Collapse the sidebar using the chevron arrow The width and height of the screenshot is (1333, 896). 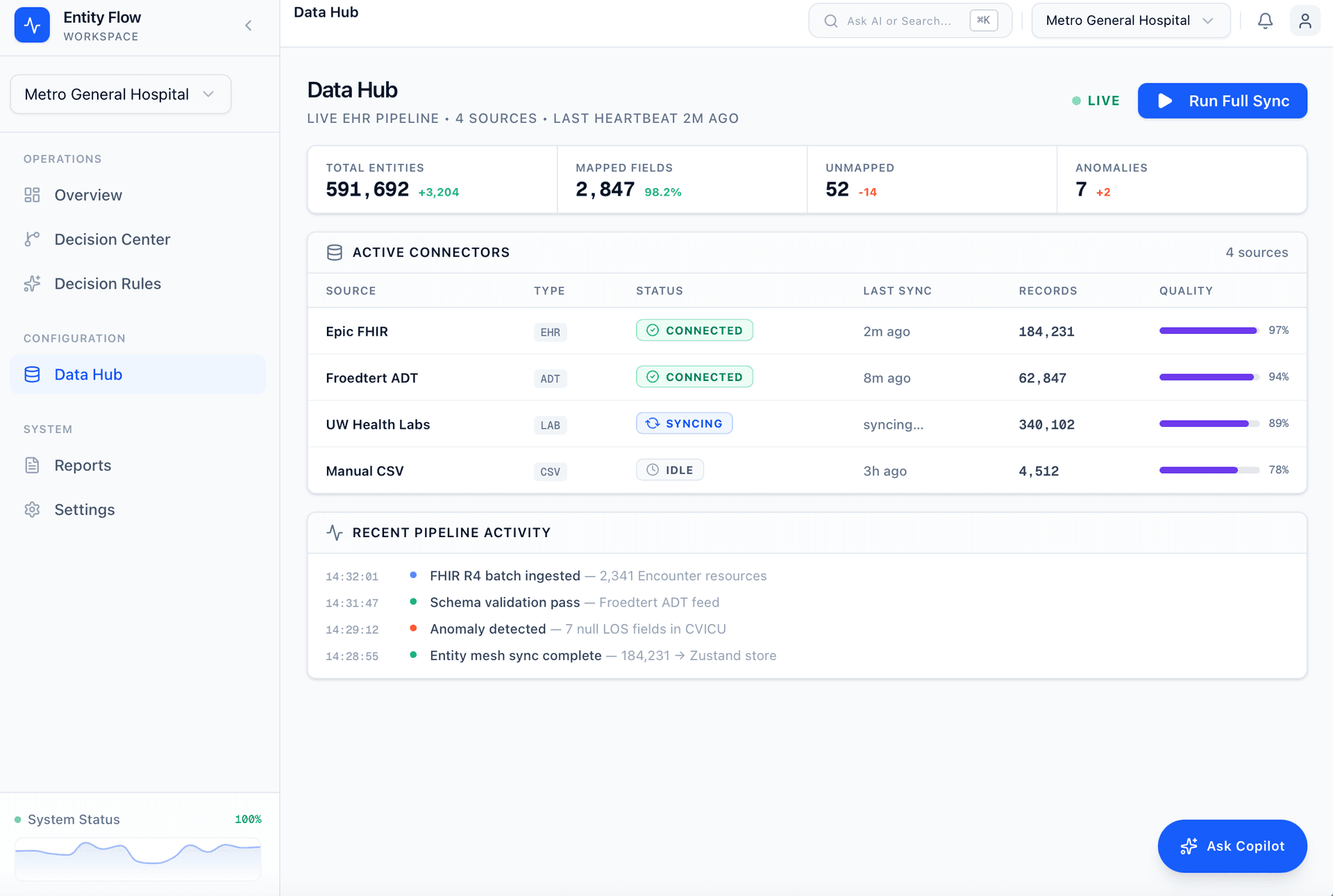point(248,25)
